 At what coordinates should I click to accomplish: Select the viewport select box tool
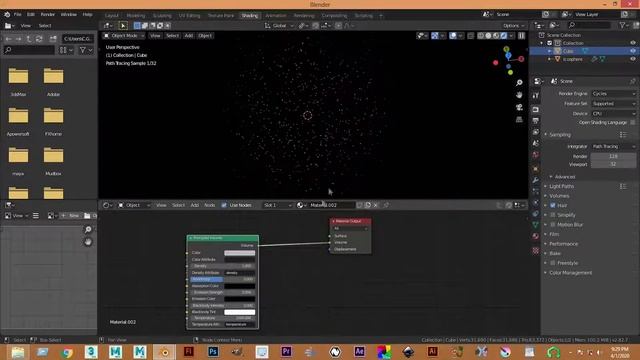(123, 26)
